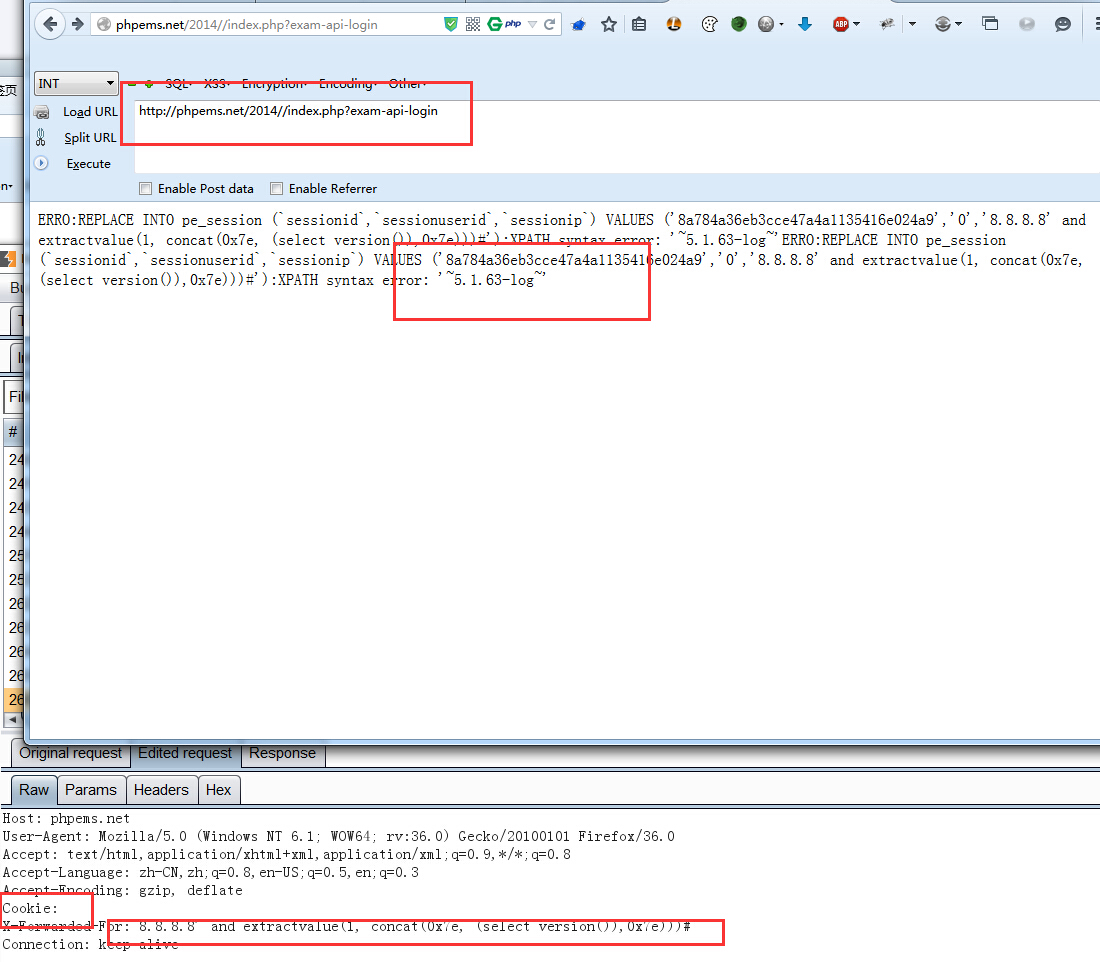Reload the page with the refresh icon
Image resolution: width=1100 pixels, height=962 pixels.
(x=549, y=25)
